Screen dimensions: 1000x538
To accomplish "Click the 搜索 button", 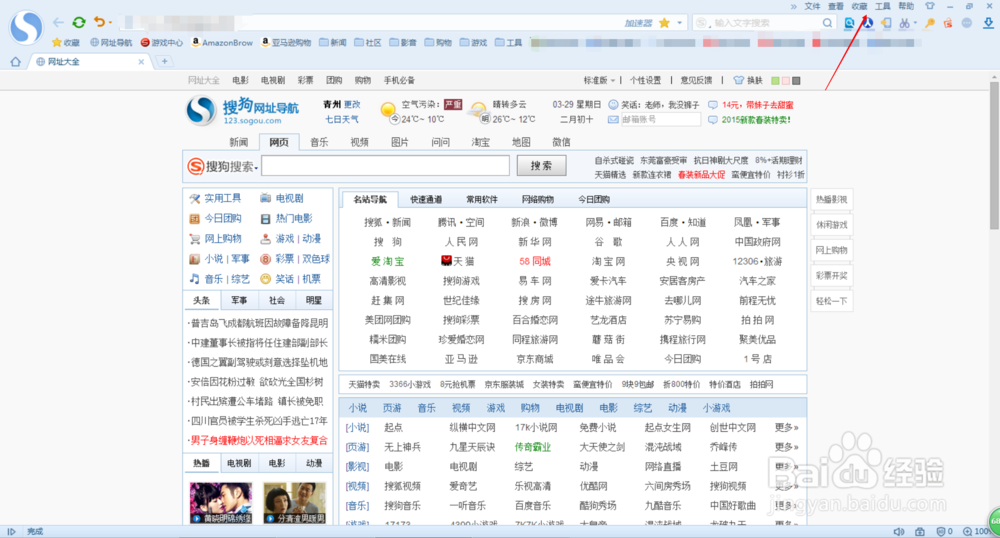I will [541, 166].
